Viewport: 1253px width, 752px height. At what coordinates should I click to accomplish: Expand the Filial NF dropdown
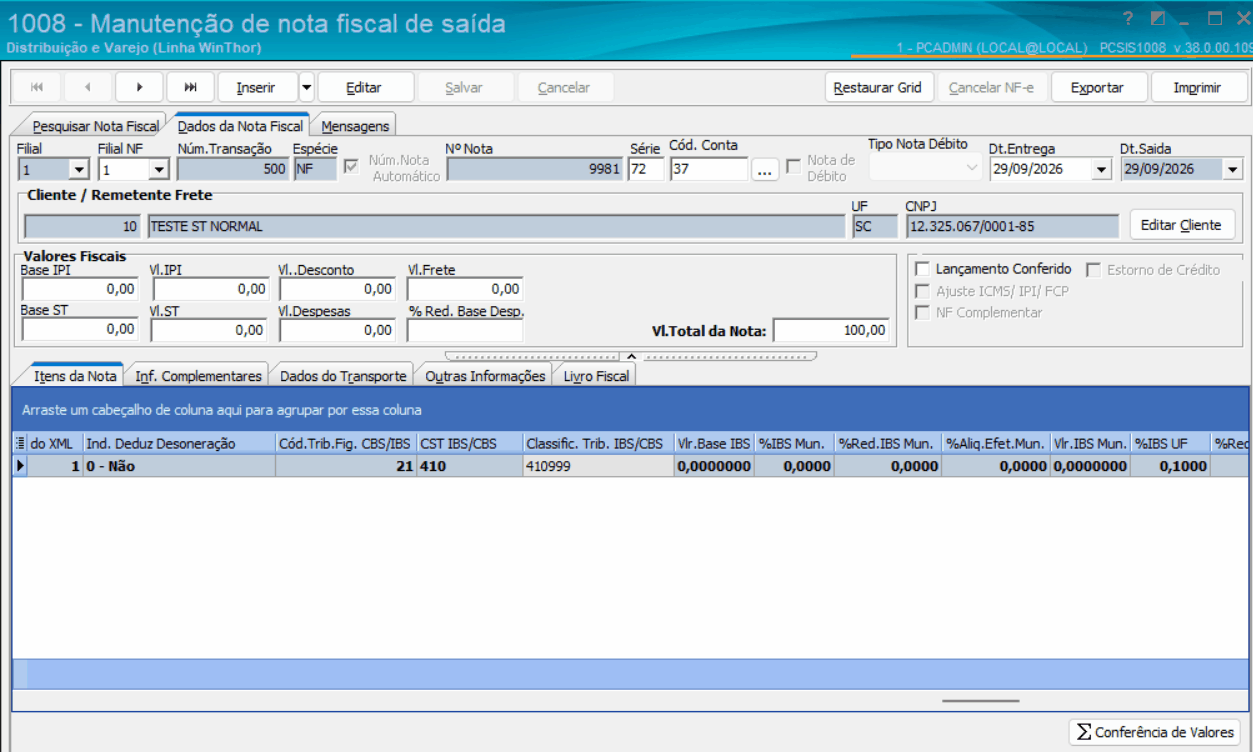[158, 170]
